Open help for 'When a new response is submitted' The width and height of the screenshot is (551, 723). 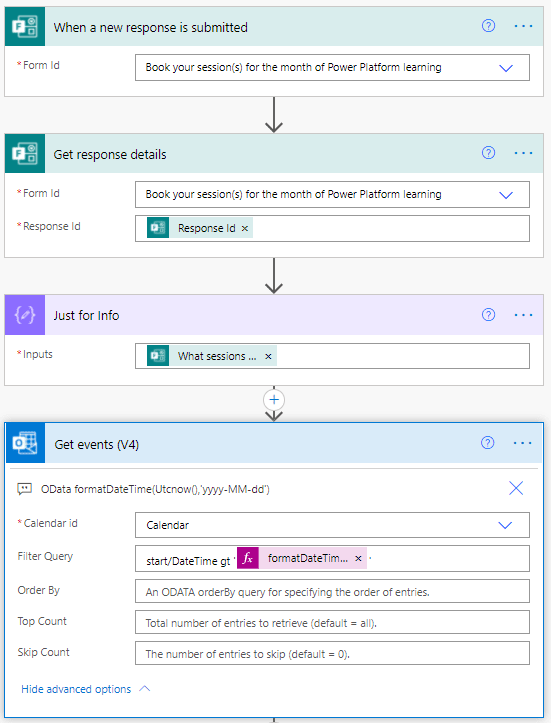(x=488, y=26)
